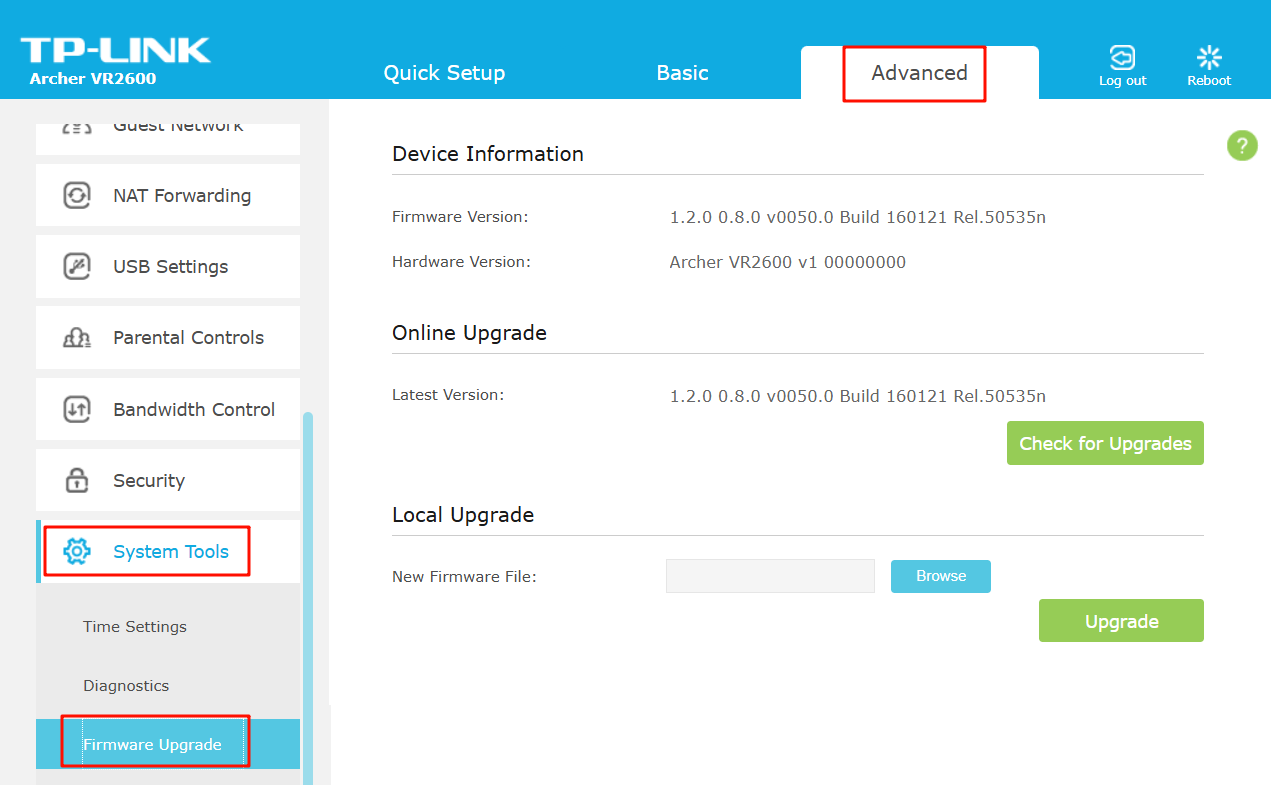Click Browse to choose a firmware file

(940, 576)
